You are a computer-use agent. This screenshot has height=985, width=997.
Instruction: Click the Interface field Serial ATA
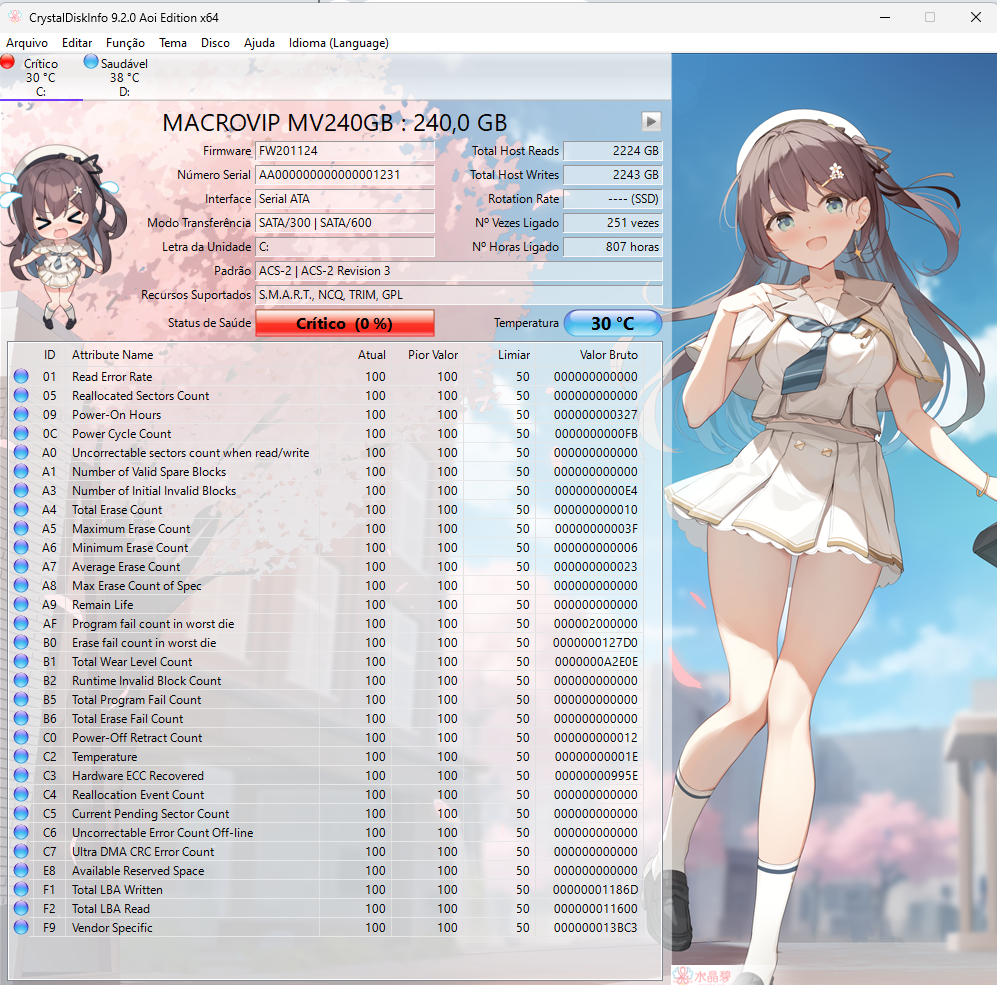[x=345, y=199]
